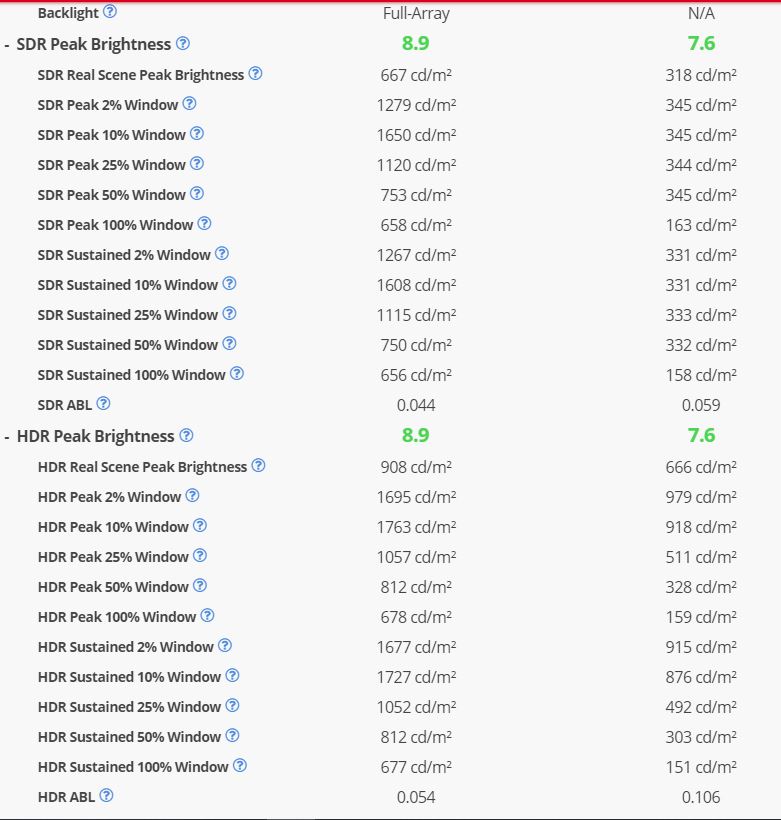Open help for SDR Sustained 25% Window
The height and width of the screenshot is (820, 781).
pos(229,314)
